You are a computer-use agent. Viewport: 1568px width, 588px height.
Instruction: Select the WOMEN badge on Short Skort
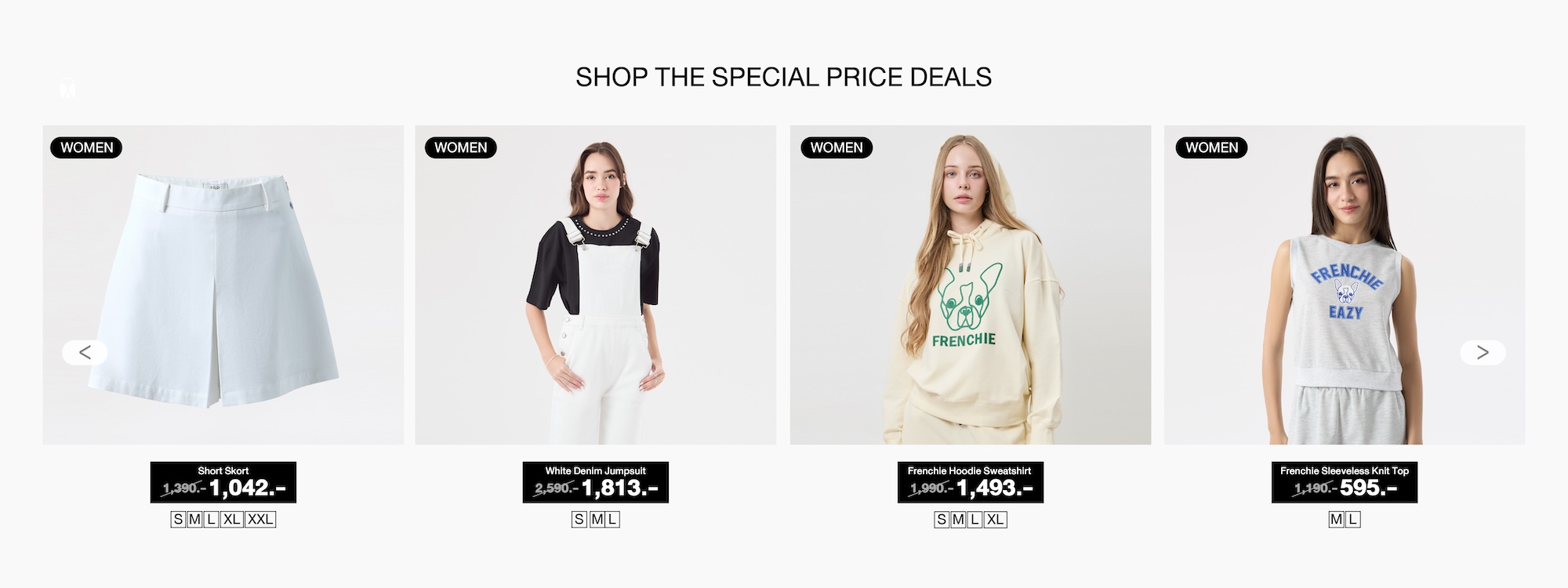point(86,147)
